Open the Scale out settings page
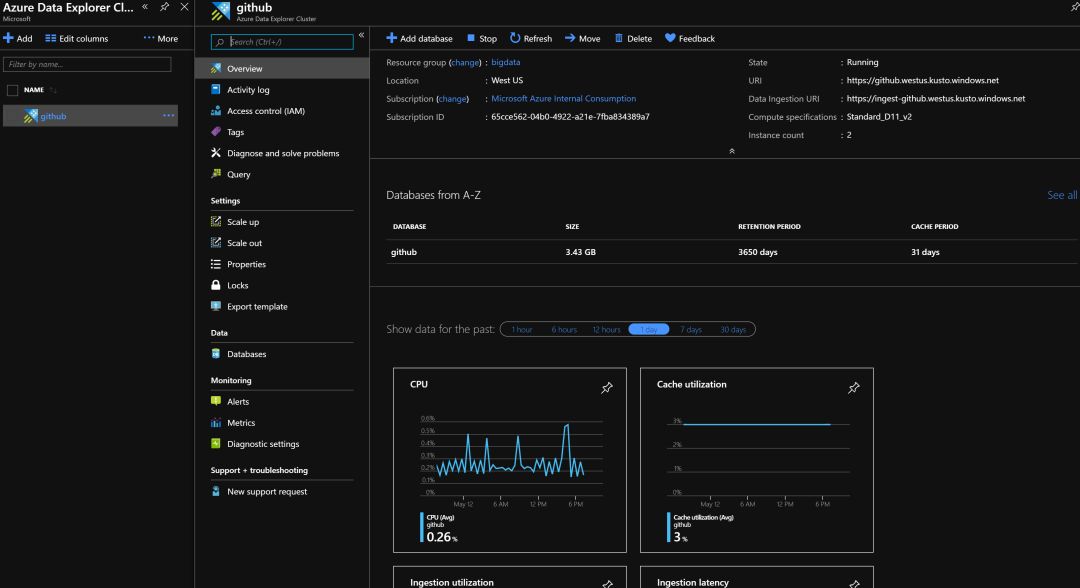This screenshot has height=588, width=1080. click(x=244, y=243)
